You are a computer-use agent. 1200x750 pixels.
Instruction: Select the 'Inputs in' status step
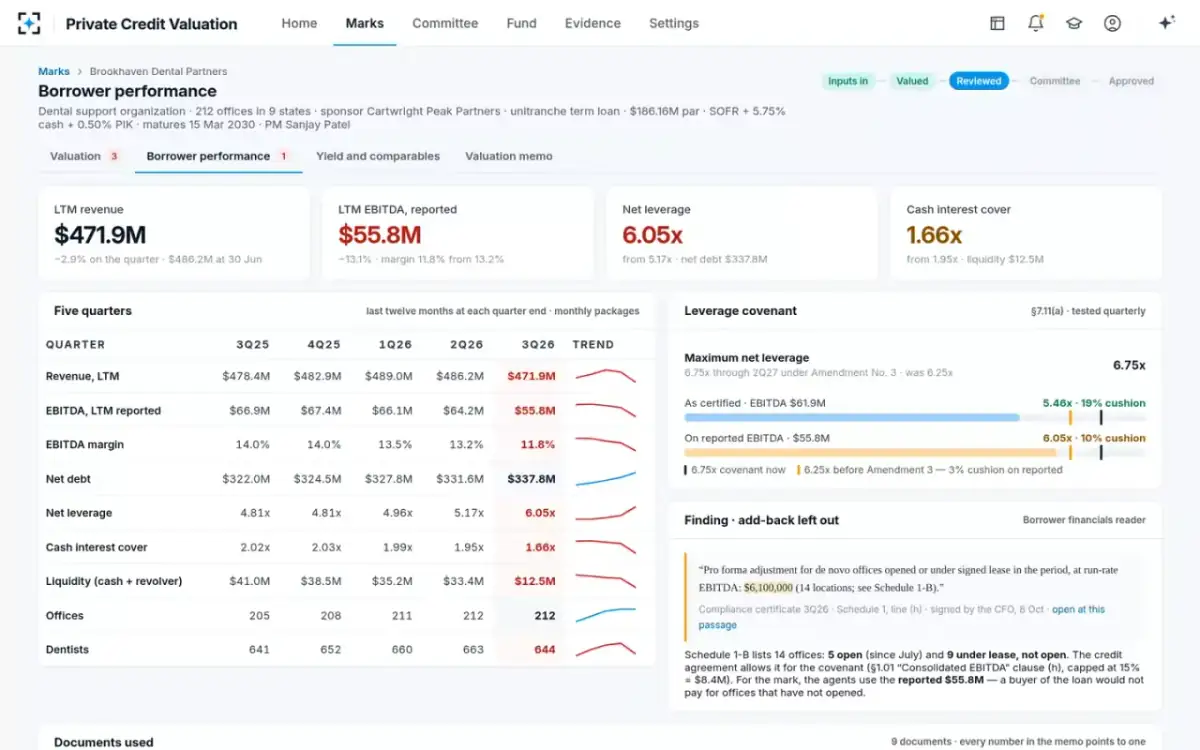[x=848, y=81]
